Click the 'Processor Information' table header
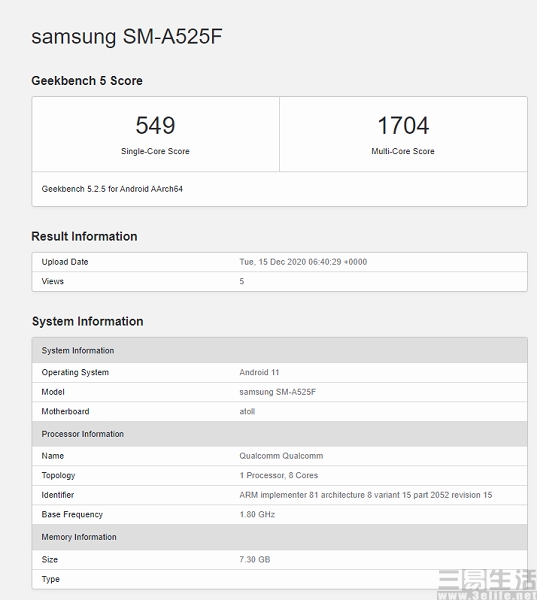The width and height of the screenshot is (537, 600). click(279, 434)
